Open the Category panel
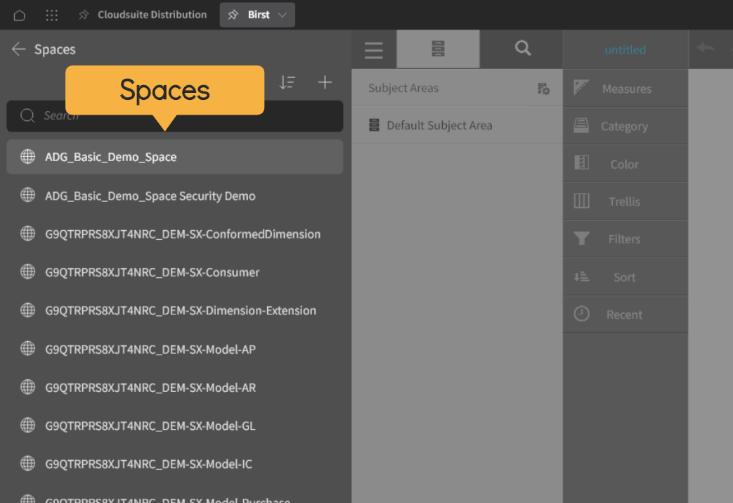The image size is (733, 503). [x=625, y=126]
